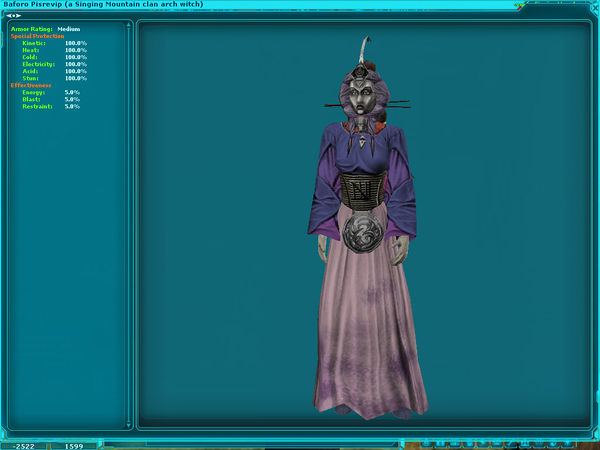This screenshot has height=450, width=600.
Task: Click the Electricity 100.0% protection entry
Action: [54, 64]
